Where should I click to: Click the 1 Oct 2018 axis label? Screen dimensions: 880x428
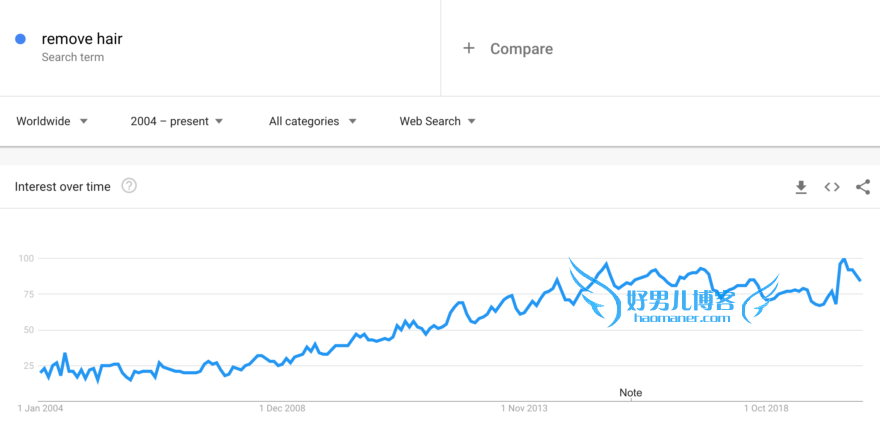pyautogui.click(x=766, y=408)
